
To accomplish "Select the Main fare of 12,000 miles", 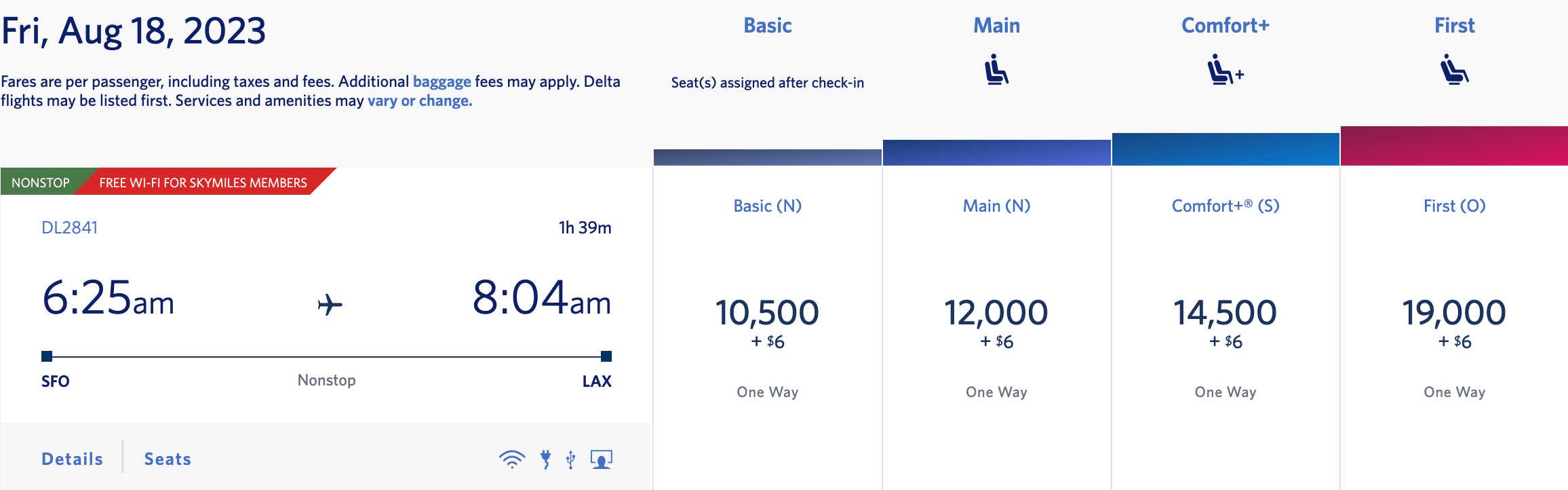I will [x=996, y=312].
